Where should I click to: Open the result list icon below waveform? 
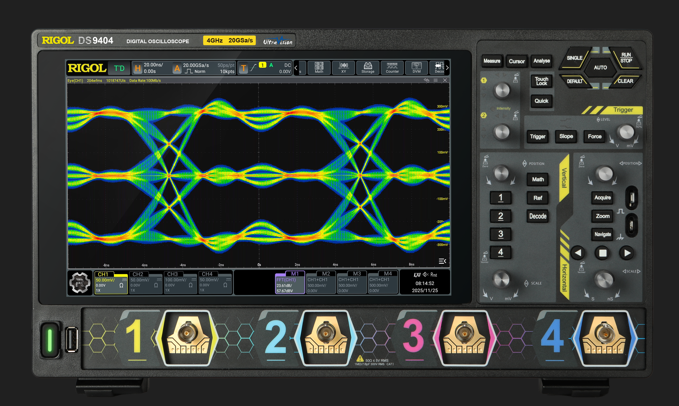(442, 261)
